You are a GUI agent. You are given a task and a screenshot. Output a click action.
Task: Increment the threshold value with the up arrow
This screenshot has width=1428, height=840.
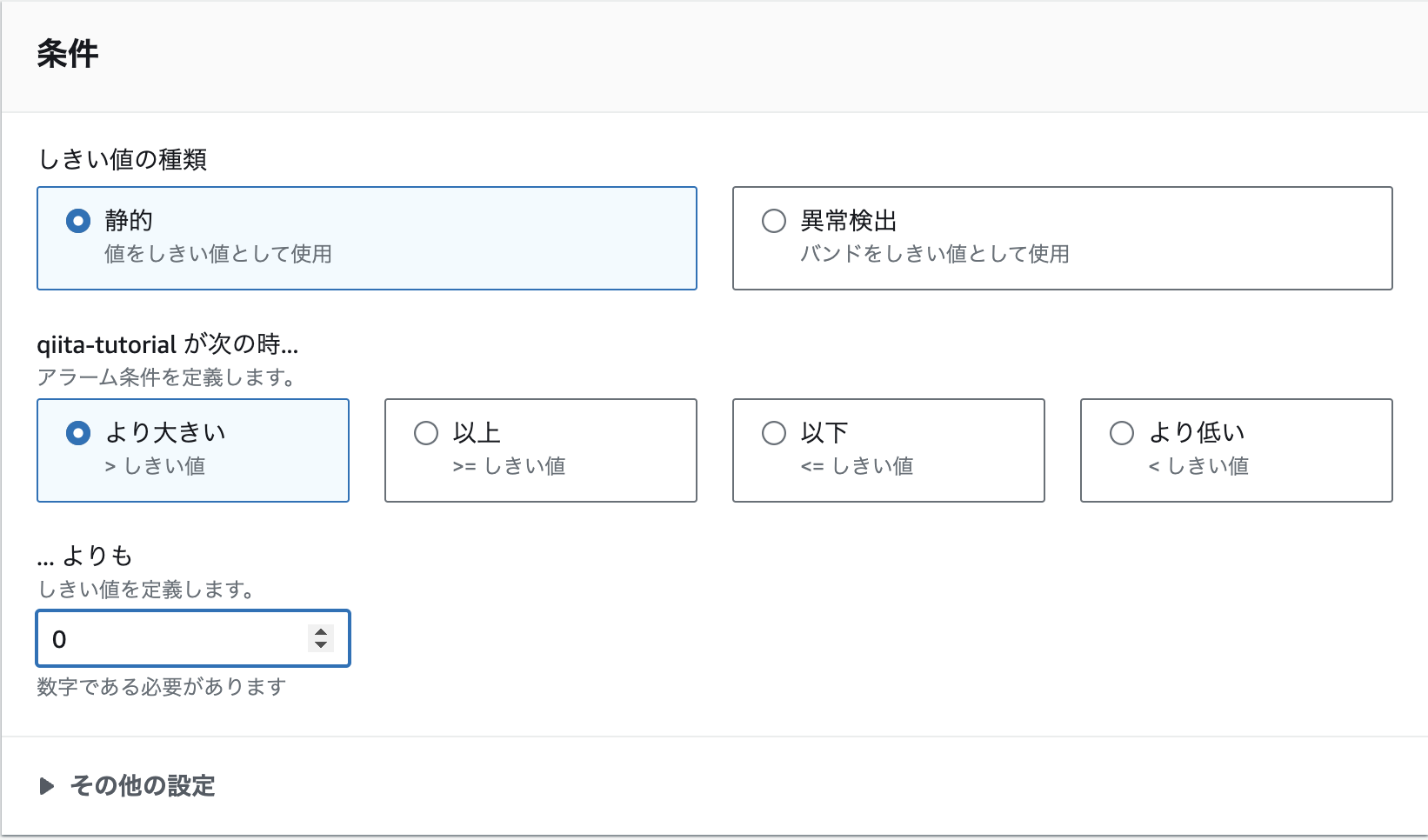[319, 632]
